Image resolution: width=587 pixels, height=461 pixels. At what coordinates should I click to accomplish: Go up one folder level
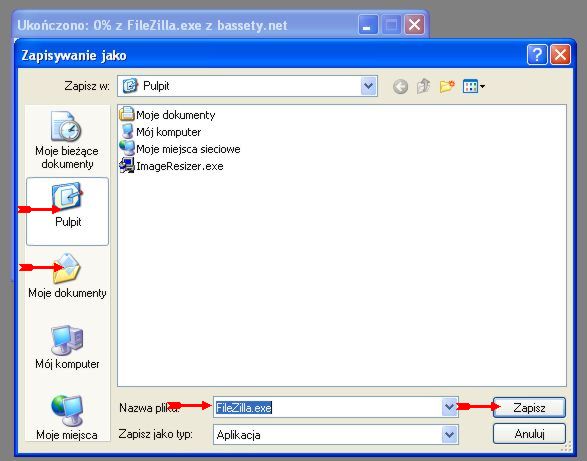point(423,86)
